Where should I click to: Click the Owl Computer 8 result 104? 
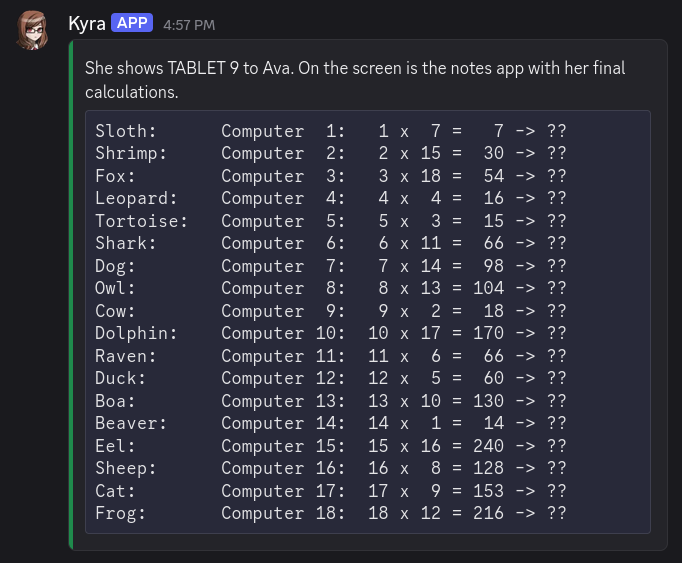pos(488,288)
